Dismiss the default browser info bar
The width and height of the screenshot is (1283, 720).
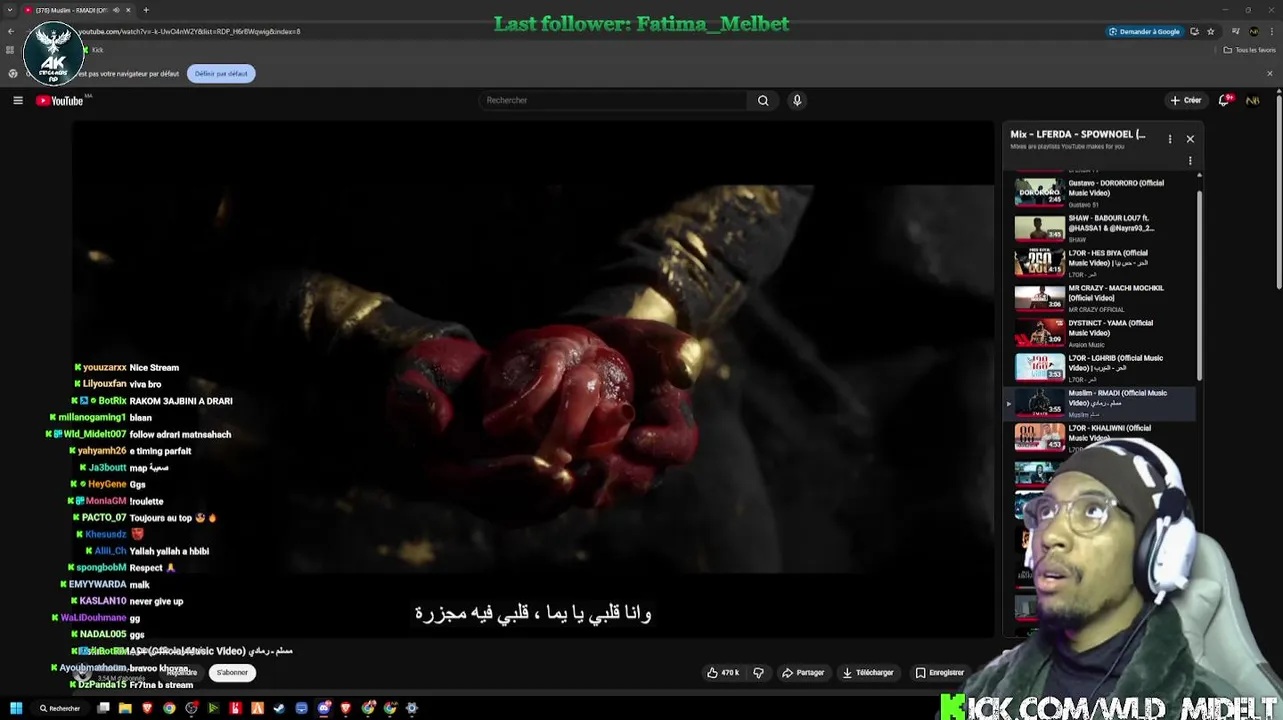pyautogui.click(x=1270, y=73)
